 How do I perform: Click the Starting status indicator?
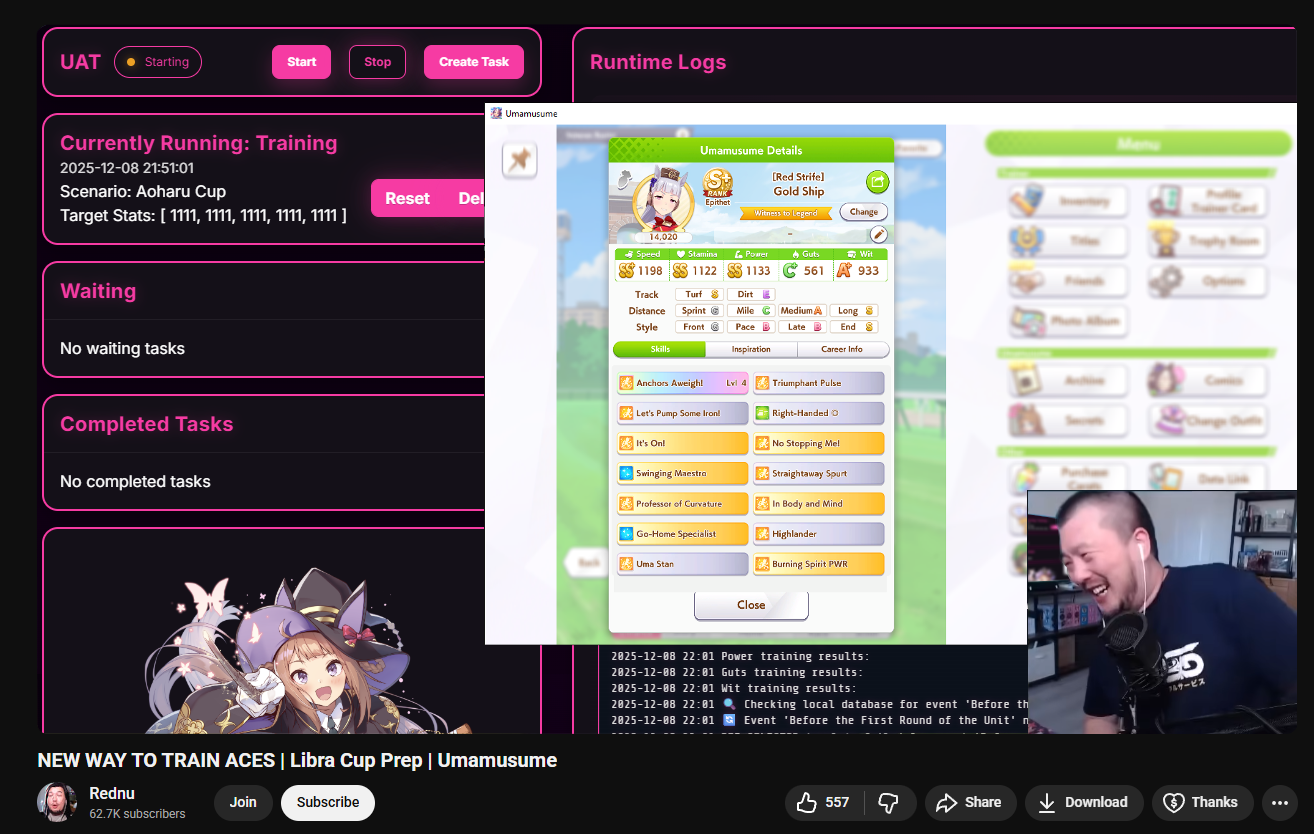coord(158,62)
